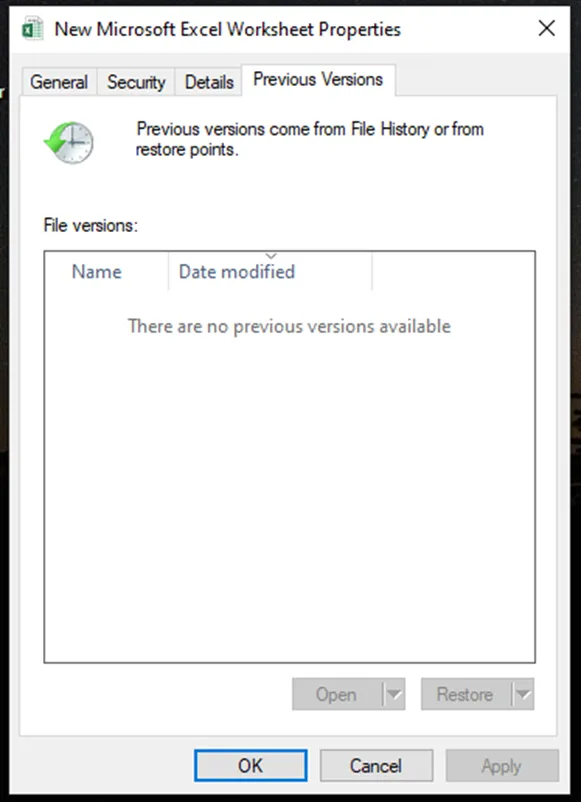The image size is (581, 802).
Task: Click the green clock restore icon
Action: [x=69, y=143]
